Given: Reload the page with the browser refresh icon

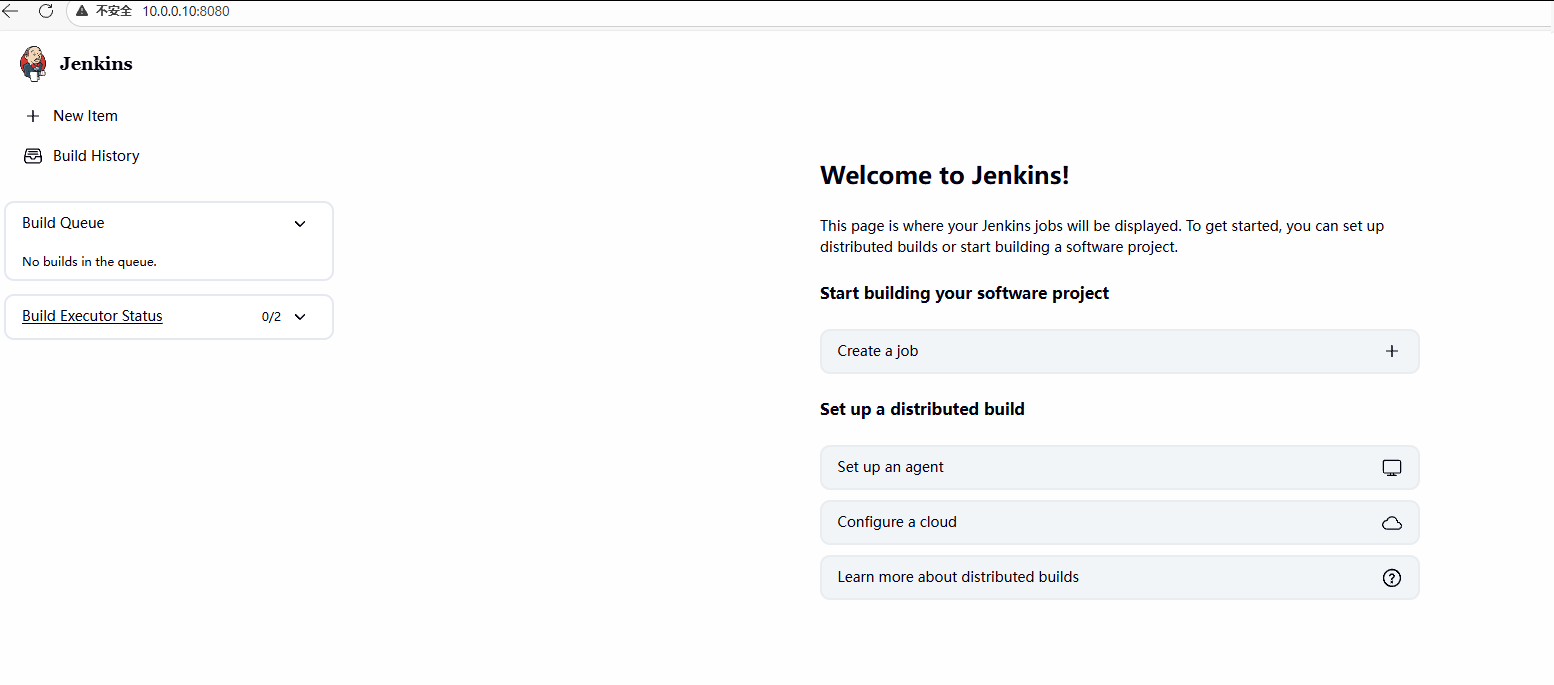Looking at the screenshot, I should click(46, 11).
